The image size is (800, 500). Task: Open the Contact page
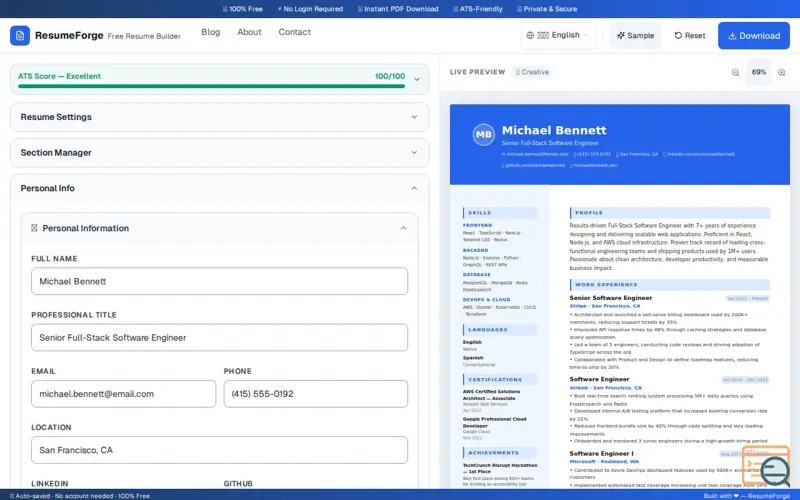pos(294,32)
